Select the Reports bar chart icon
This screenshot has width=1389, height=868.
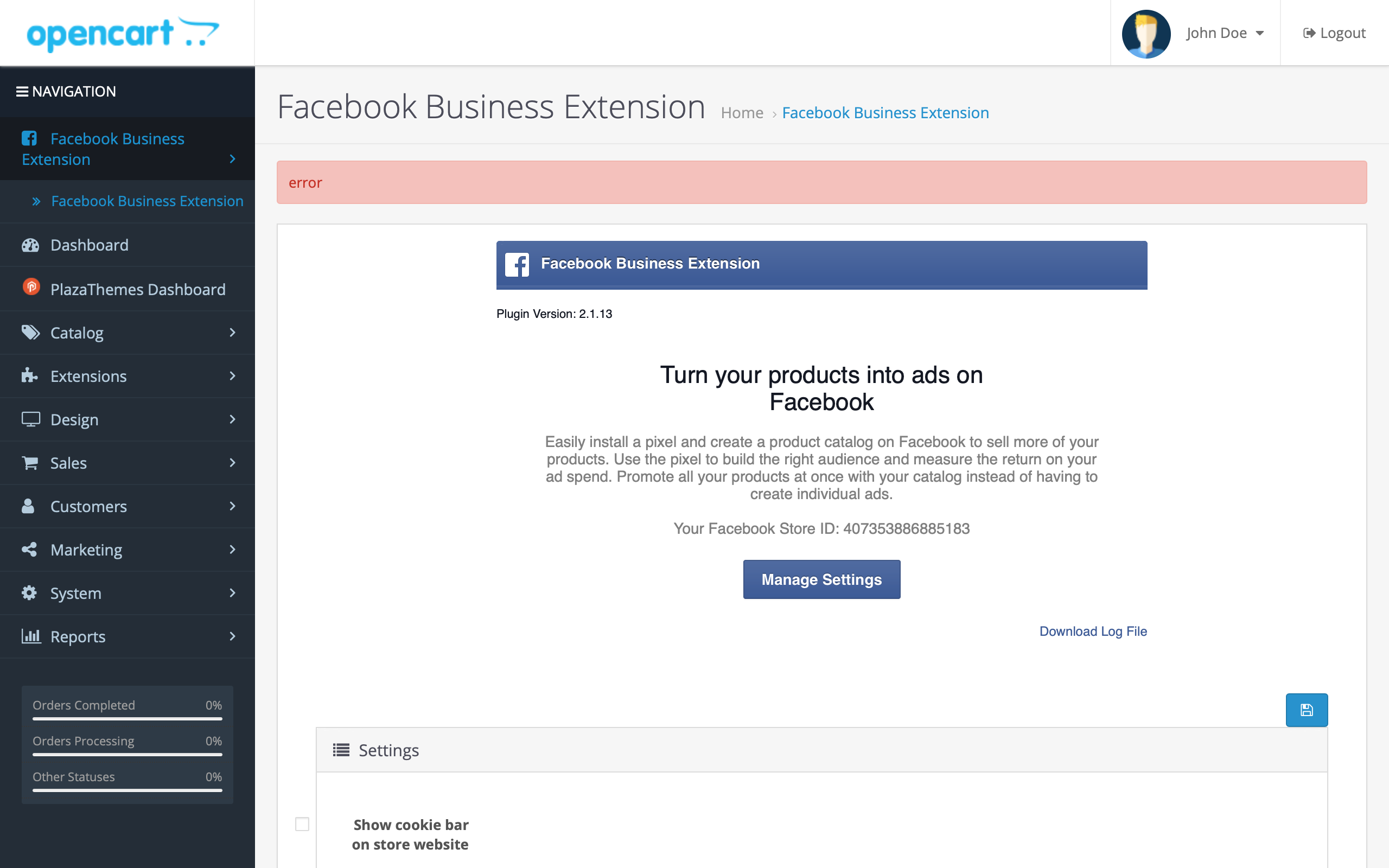click(31, 636)
